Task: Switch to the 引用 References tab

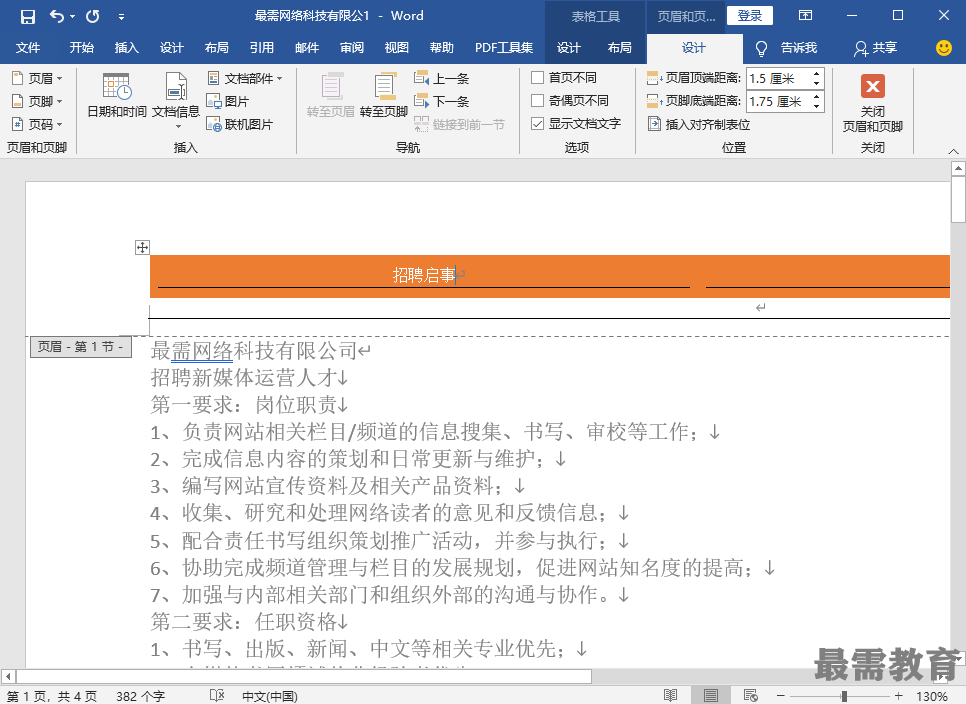Action: pyautogui.click(x=261, y=48)
